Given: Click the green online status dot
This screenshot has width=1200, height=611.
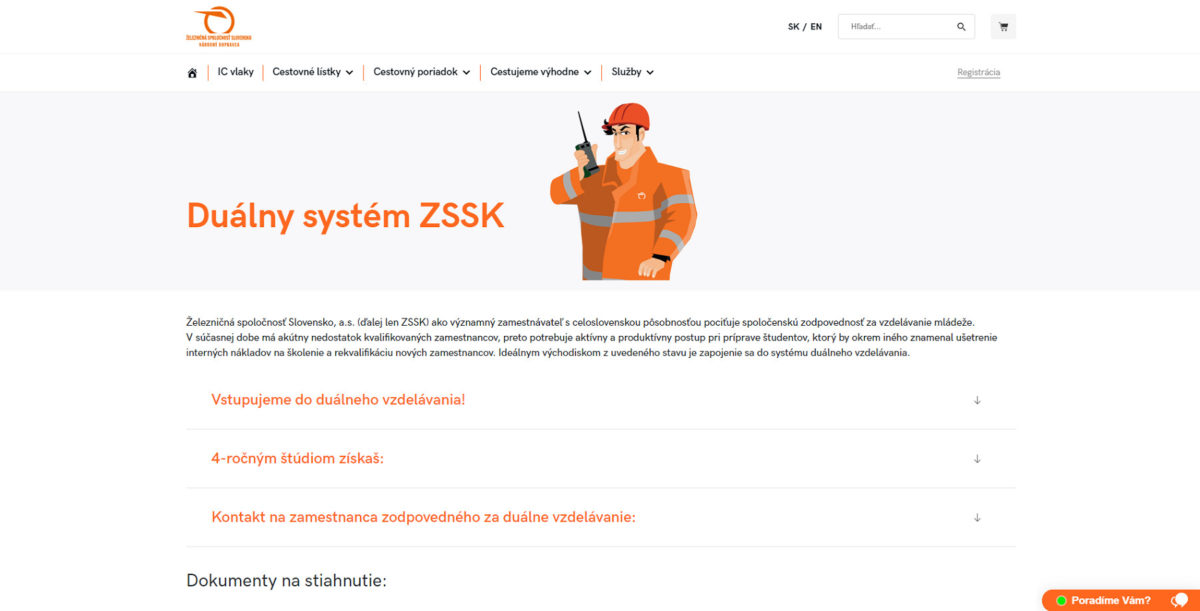Looking at the screenshot, I should point(1061,601).
